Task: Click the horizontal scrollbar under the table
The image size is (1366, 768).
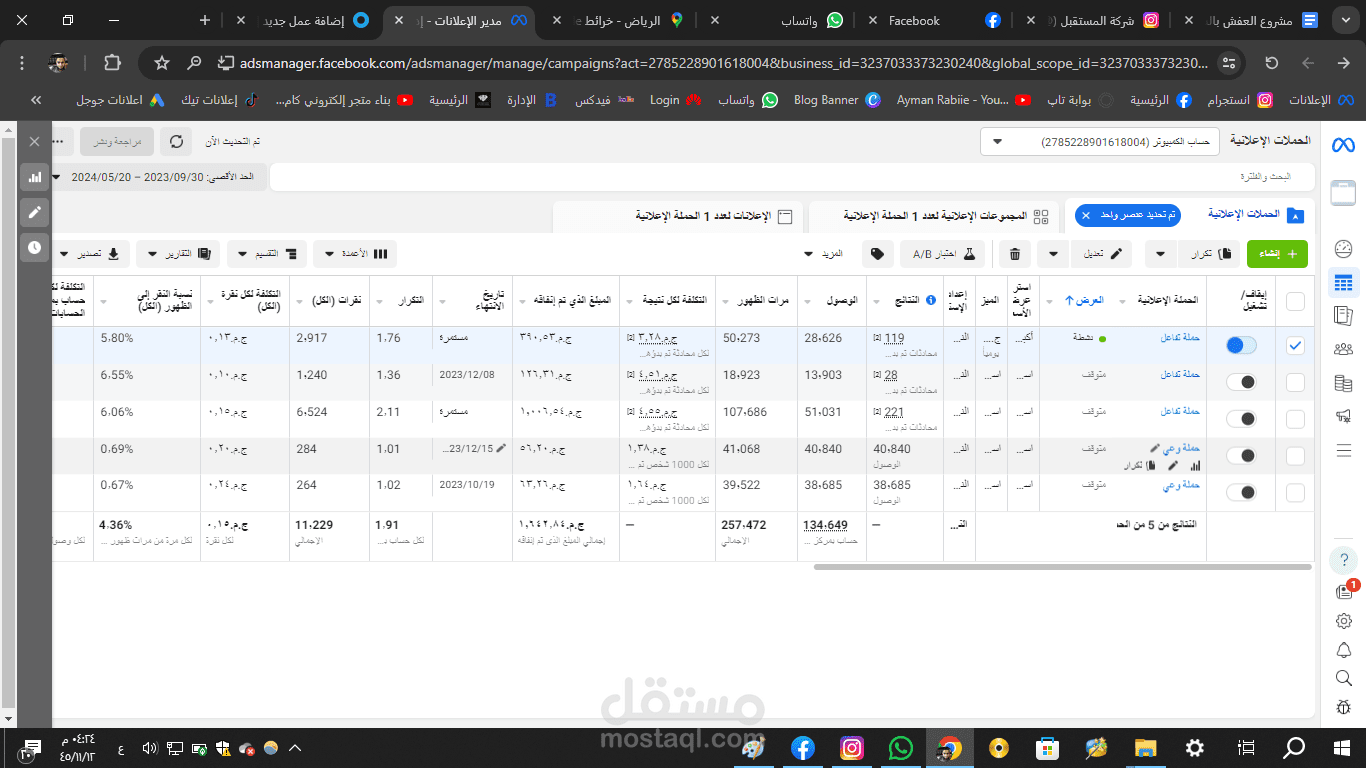Action: (1063, 567)
